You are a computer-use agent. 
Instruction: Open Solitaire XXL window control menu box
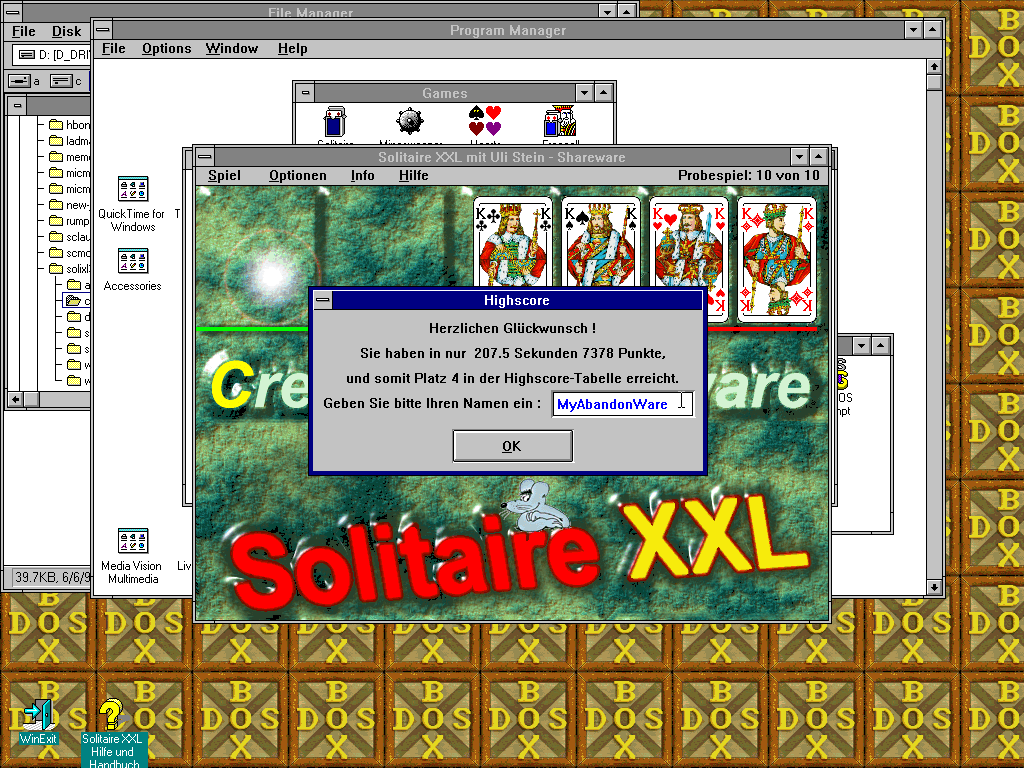[x=204, y=157]
